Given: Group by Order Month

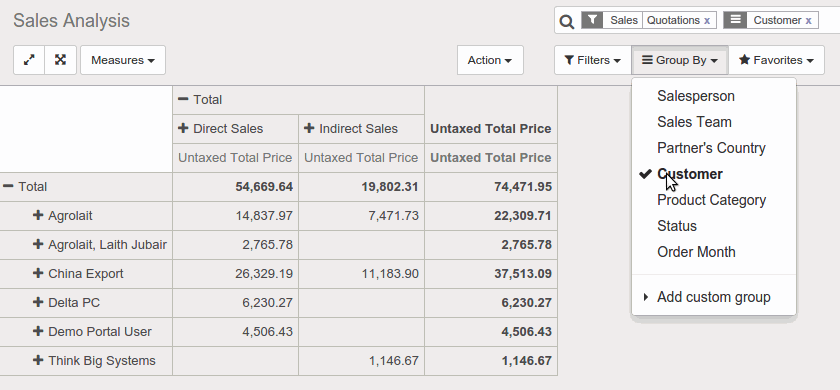Looking at the screenshot, I should pyautogui.click(x=714, y=252).
